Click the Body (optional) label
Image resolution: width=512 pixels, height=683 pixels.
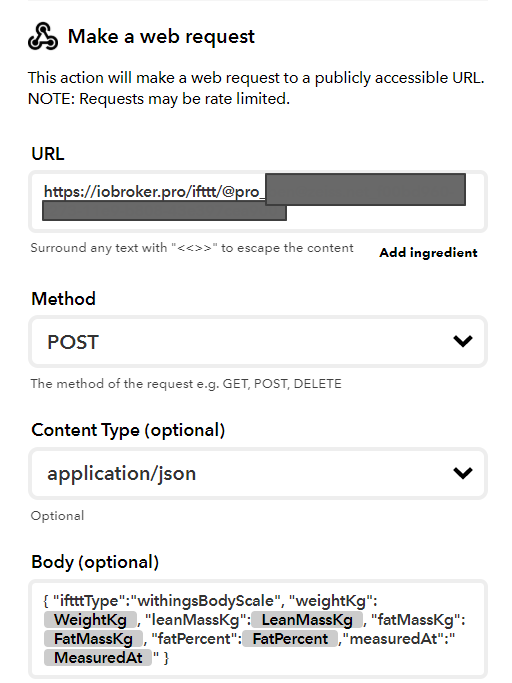pyautogui.click(x=95, y=562)
